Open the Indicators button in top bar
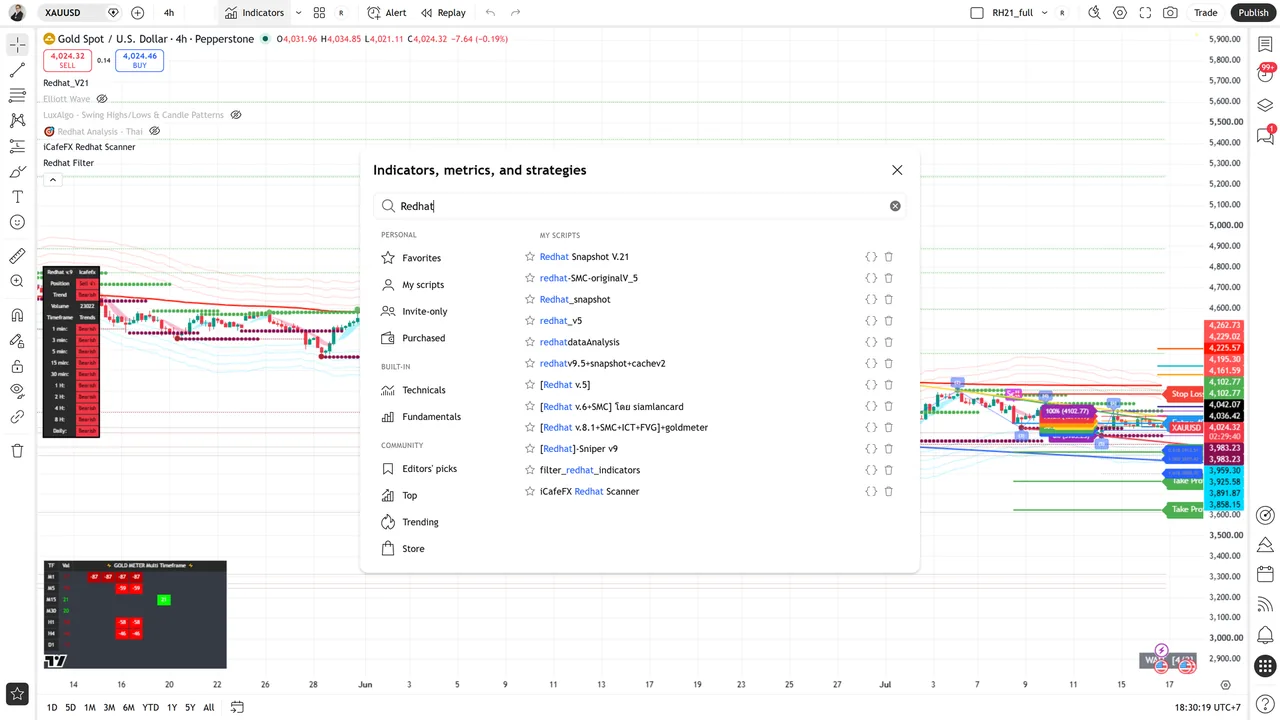The height and width of the screenshot is (720, 1280). pos(255,13)
